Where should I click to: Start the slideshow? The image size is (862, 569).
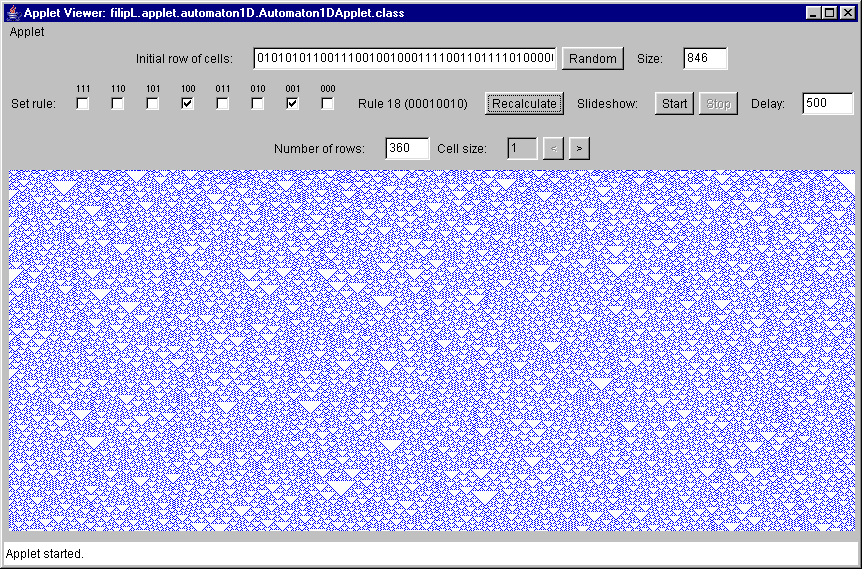click(x=674, y=103)
